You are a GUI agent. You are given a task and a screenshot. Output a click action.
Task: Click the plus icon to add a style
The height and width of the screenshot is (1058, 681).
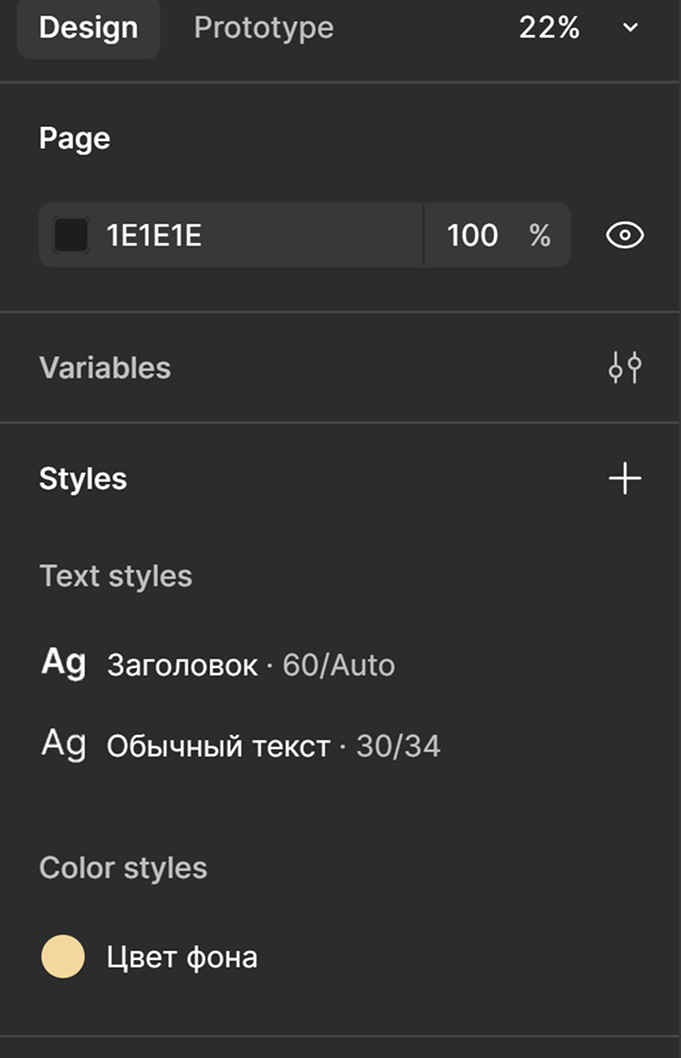pyautogui.click(x=625, y=479)
